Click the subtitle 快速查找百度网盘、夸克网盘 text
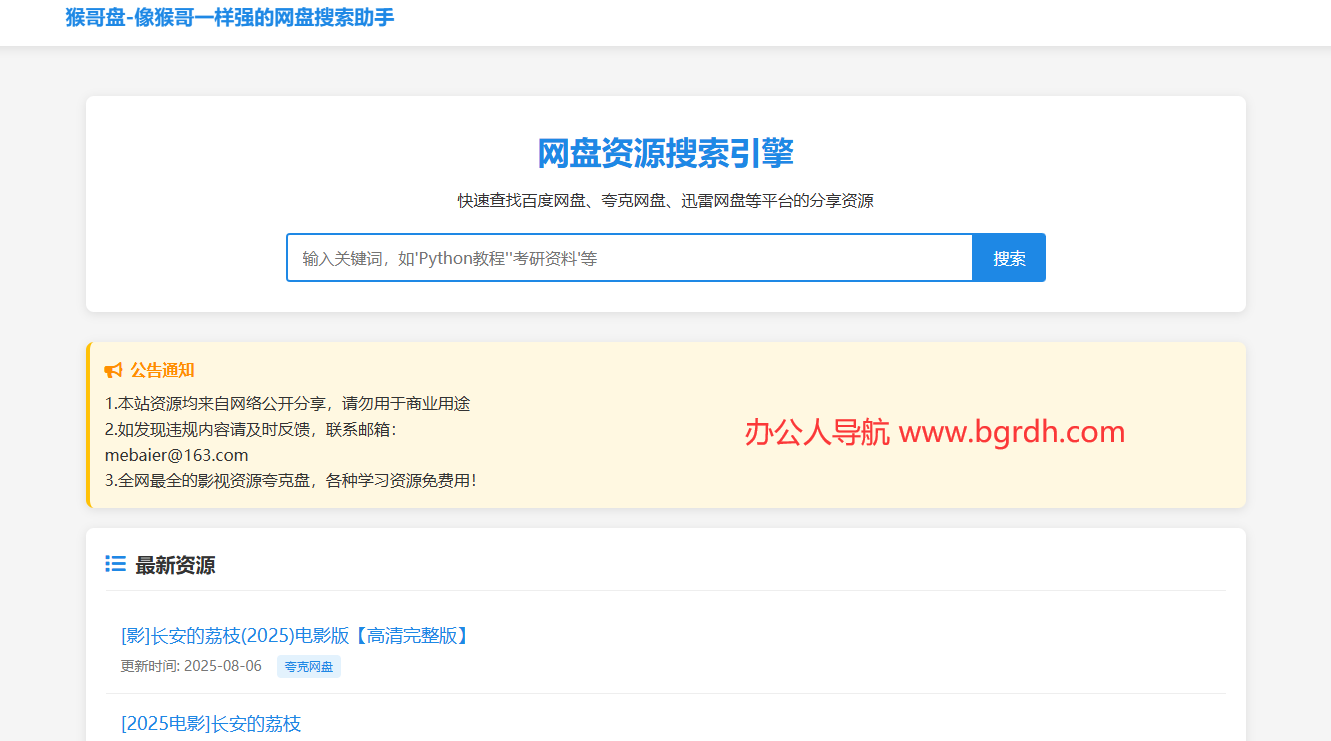This screenshot has height=741, width=1331. (665, 201)
